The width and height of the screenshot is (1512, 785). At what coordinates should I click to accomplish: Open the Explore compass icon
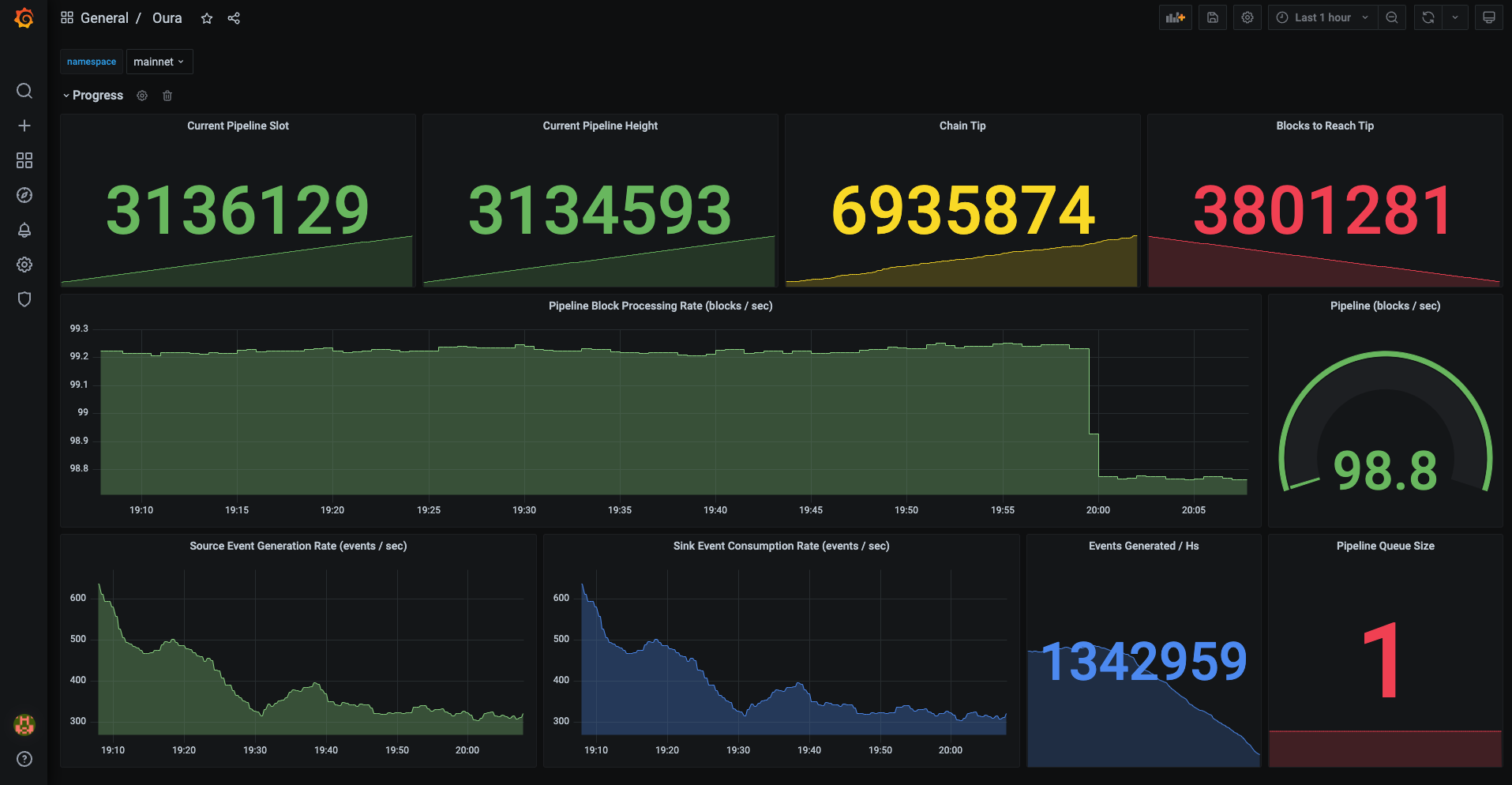(24, 195)
